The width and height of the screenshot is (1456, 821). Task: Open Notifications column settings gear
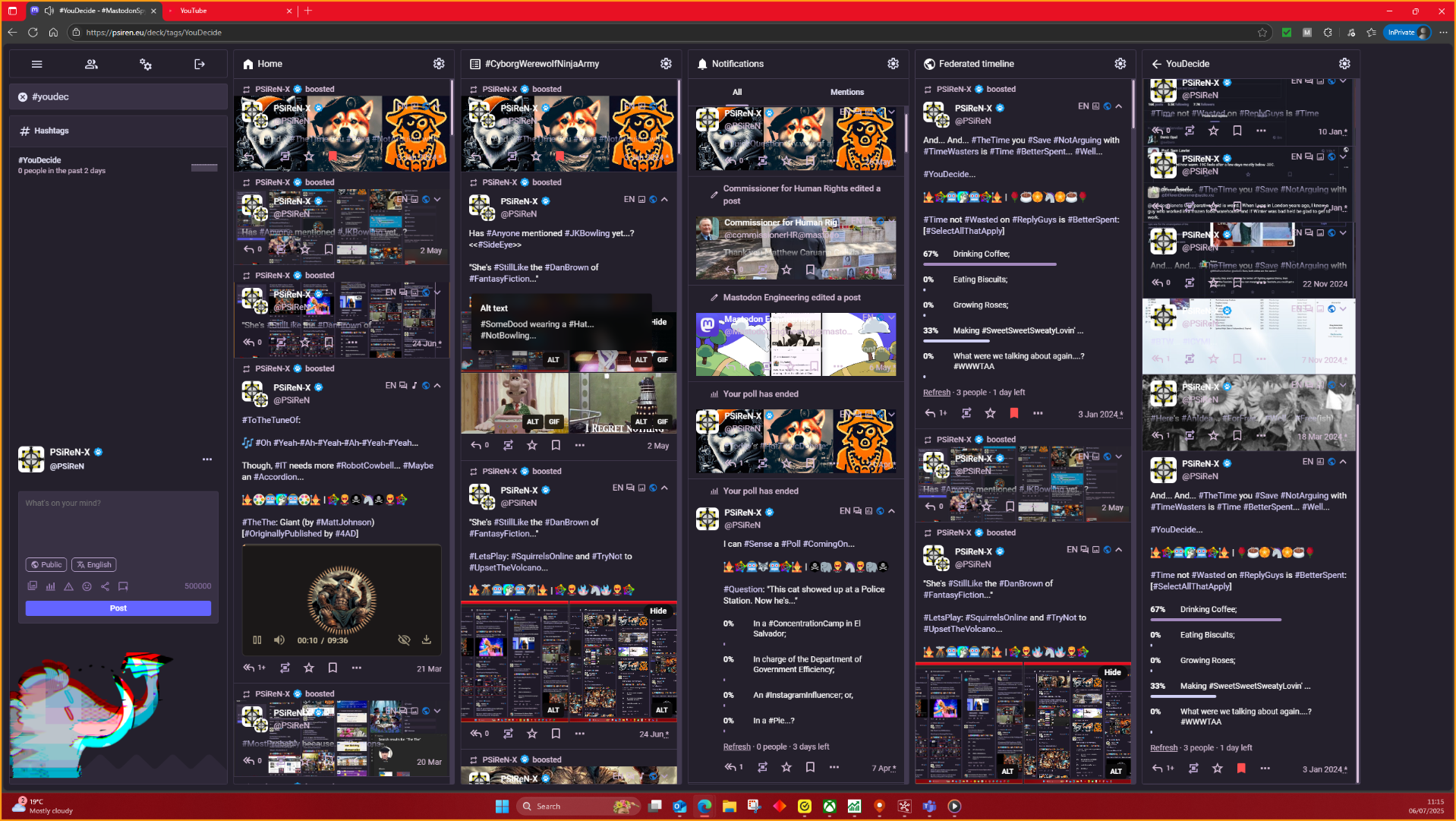pyautogui.click(x=893, y=64)
